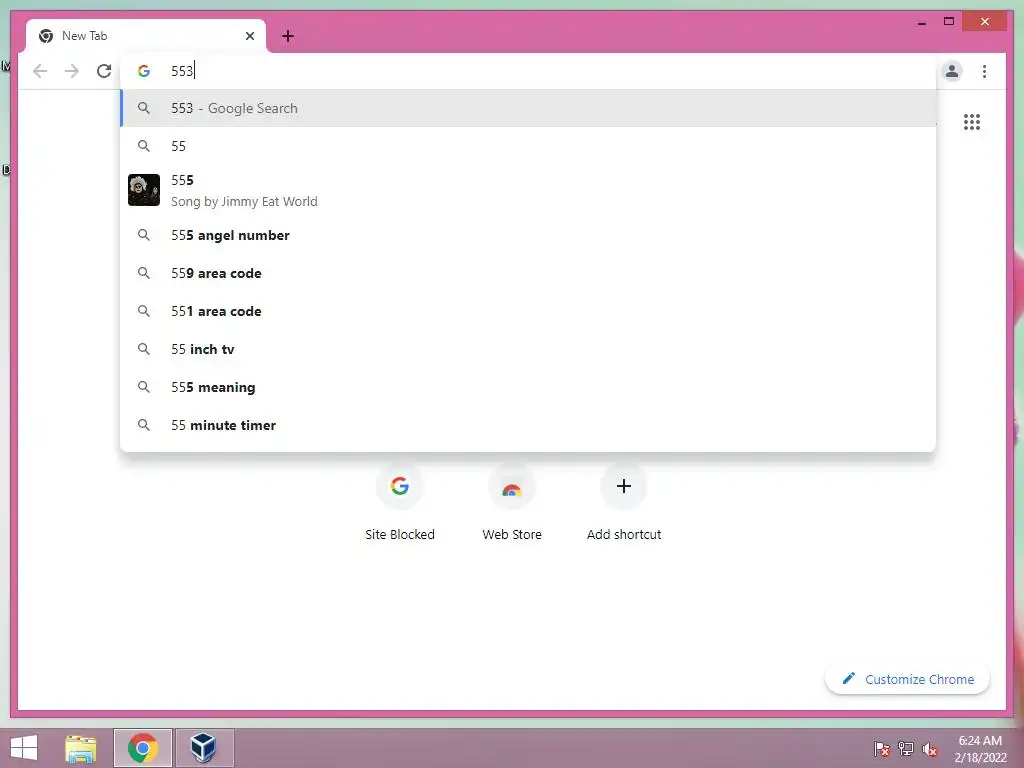Screen dimensions: 1024x768
Task: Open the Web Store shortcut
Action: tap(512, 503)
